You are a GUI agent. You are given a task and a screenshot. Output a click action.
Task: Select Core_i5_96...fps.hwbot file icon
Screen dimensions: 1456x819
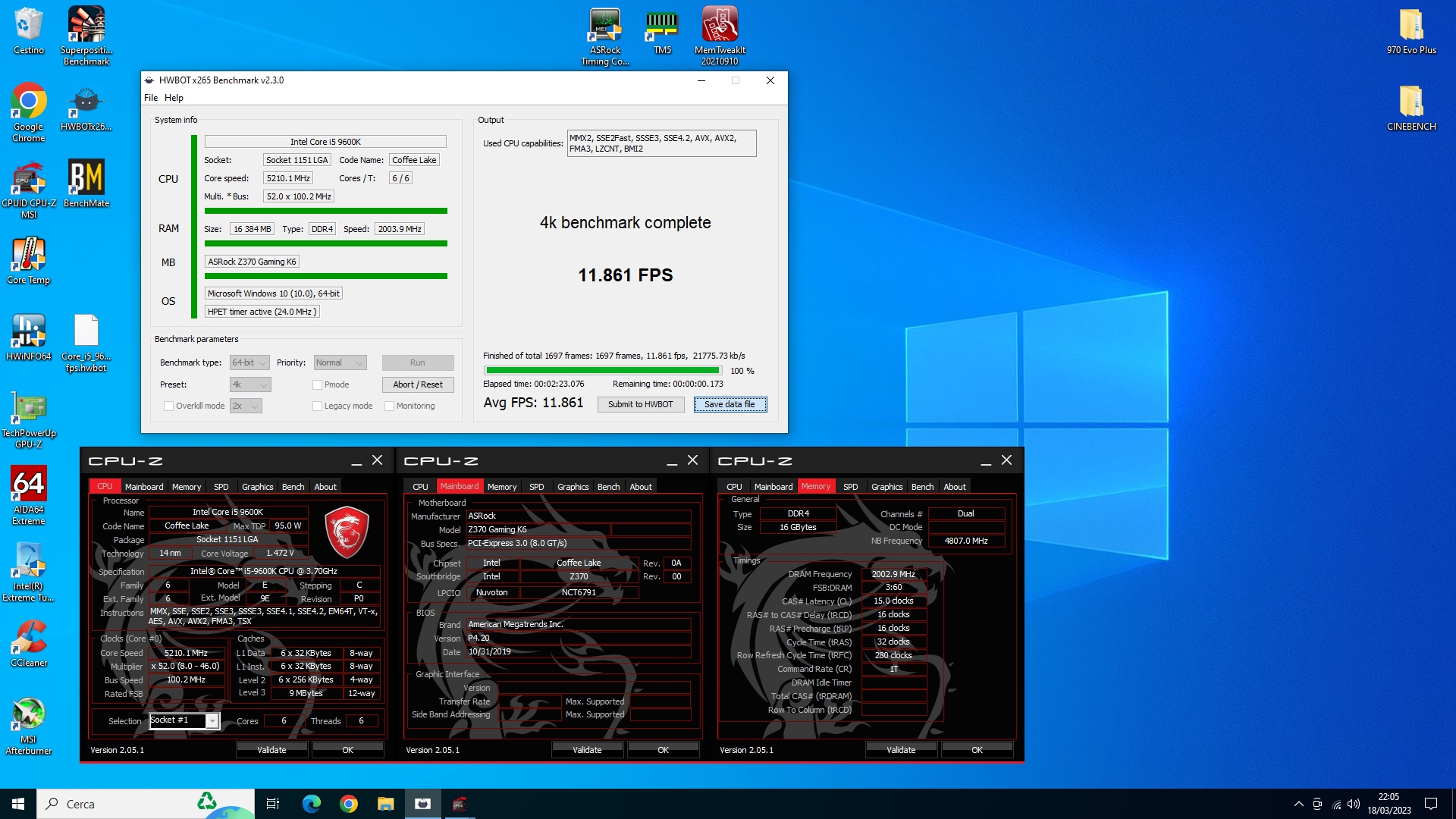click(x=86, y=342)
